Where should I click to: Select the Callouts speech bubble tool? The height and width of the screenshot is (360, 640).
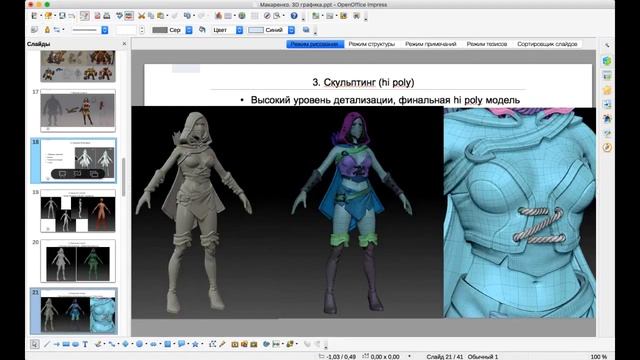(x=181, y=344)
